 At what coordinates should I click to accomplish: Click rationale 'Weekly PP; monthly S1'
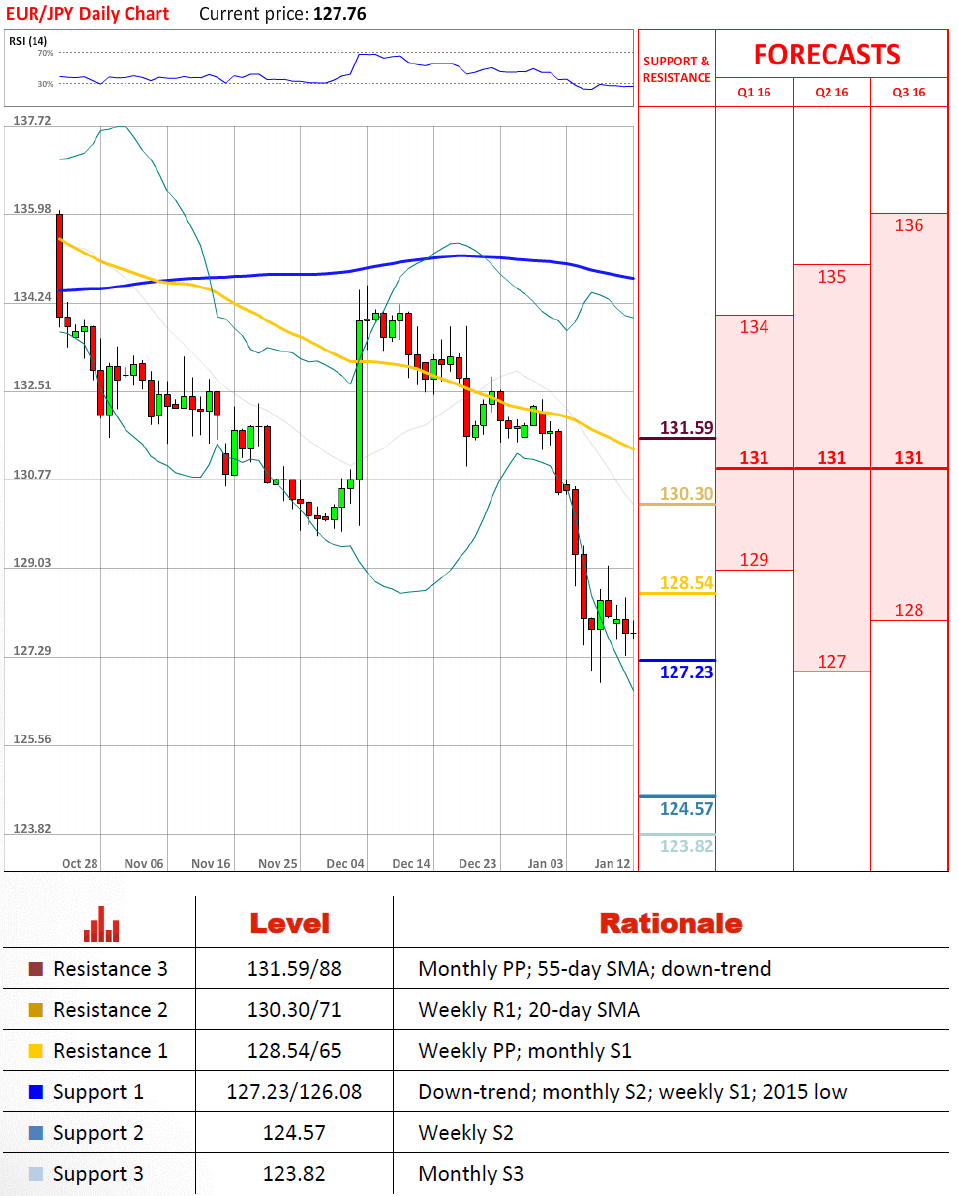pos(525,1051)
